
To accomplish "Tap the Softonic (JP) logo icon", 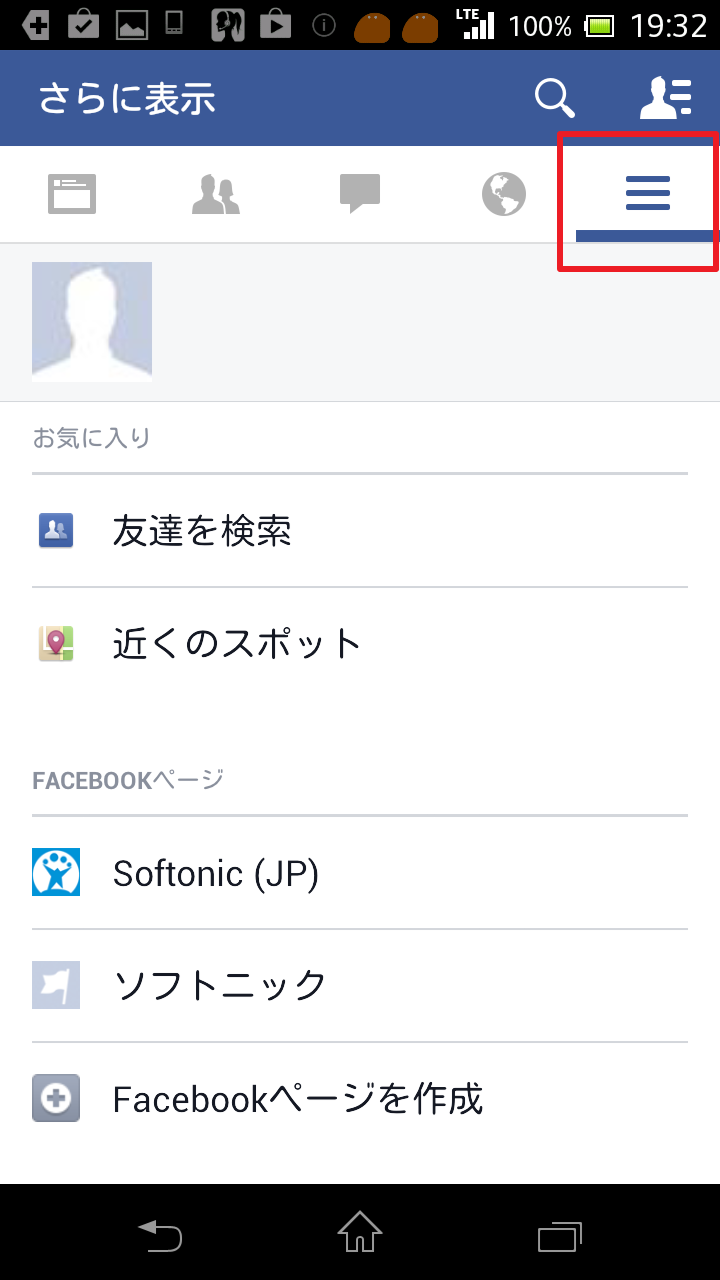I will click(x=56, y=872).
